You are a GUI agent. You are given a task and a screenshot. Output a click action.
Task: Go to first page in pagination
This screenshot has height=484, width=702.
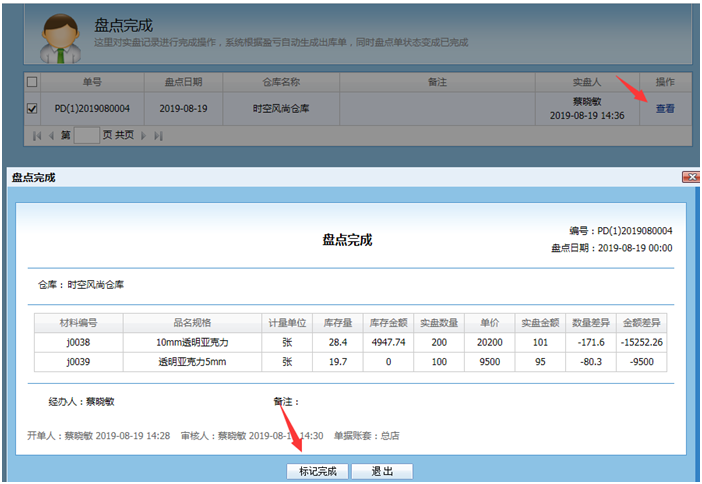(37, 135)
